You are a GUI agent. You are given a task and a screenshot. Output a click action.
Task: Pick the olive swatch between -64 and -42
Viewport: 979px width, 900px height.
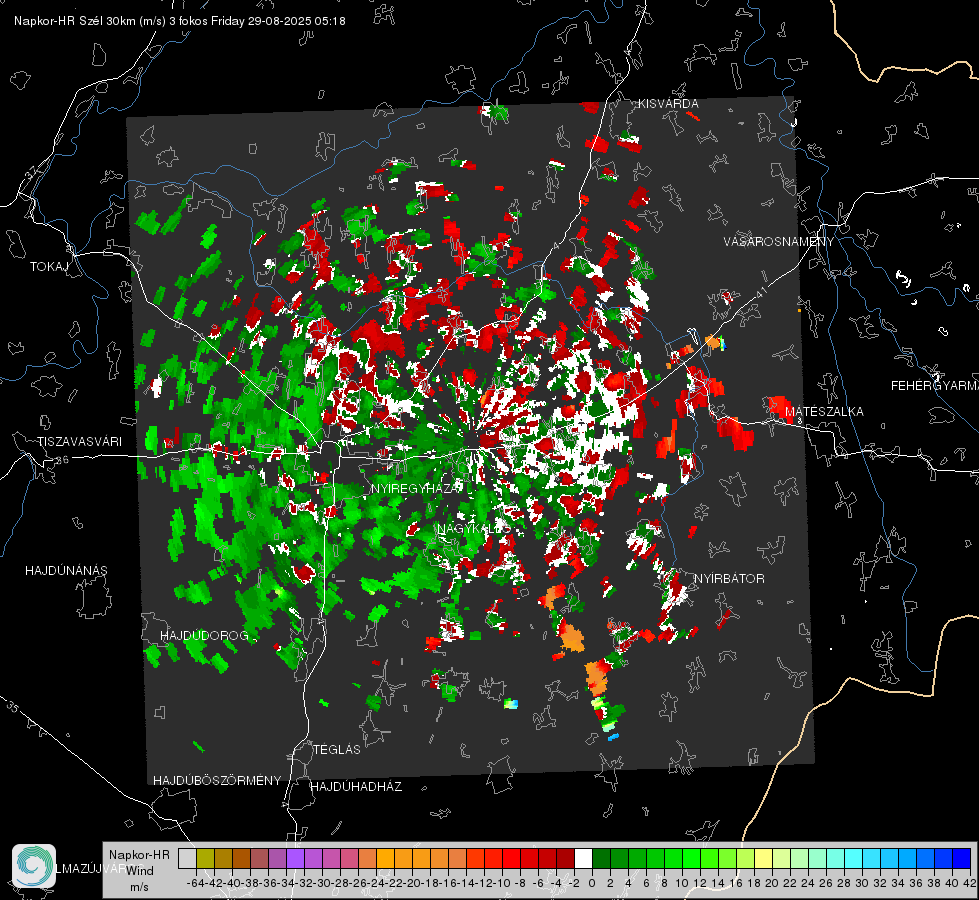(205, 858)
